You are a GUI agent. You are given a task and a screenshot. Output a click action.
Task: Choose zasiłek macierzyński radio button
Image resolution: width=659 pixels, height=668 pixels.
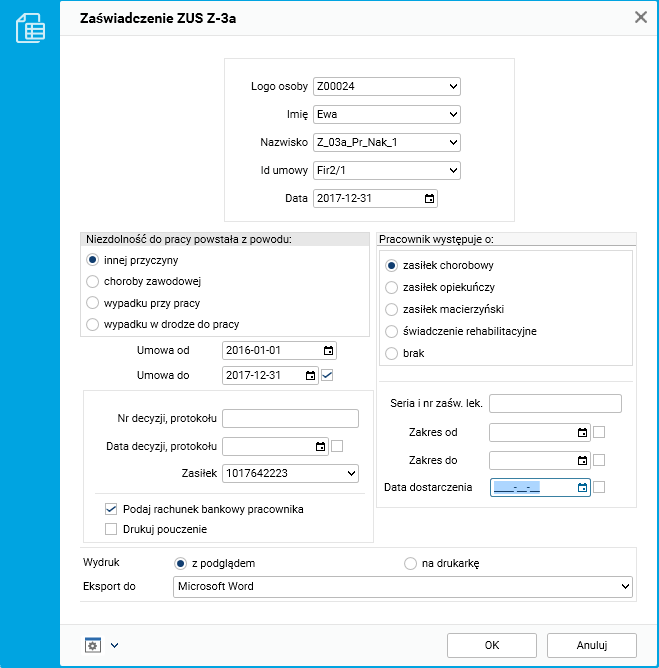click(x=391, y=309)
